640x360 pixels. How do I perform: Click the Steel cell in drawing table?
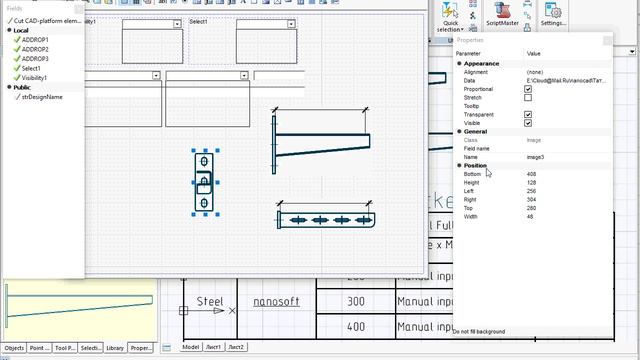(210, 302)
